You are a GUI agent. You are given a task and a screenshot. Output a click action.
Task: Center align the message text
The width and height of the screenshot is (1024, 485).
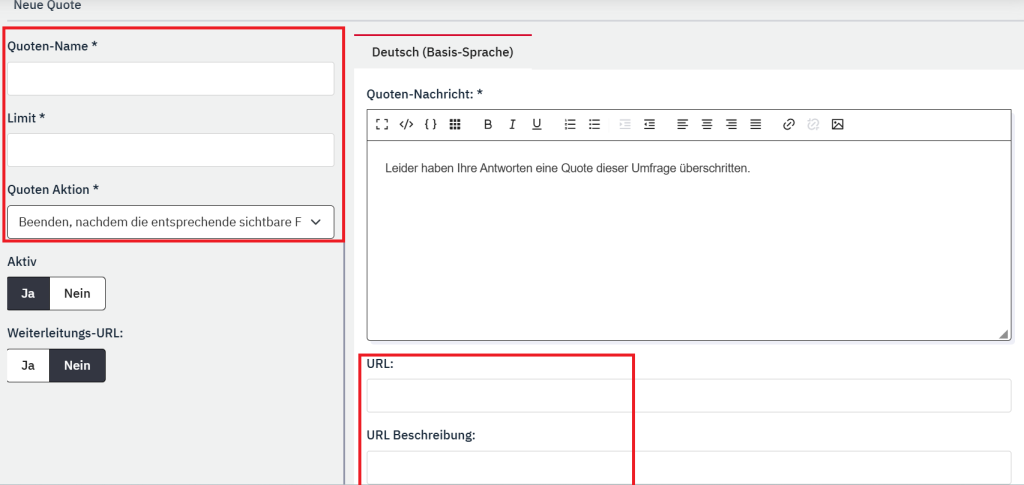pos(707,125)
